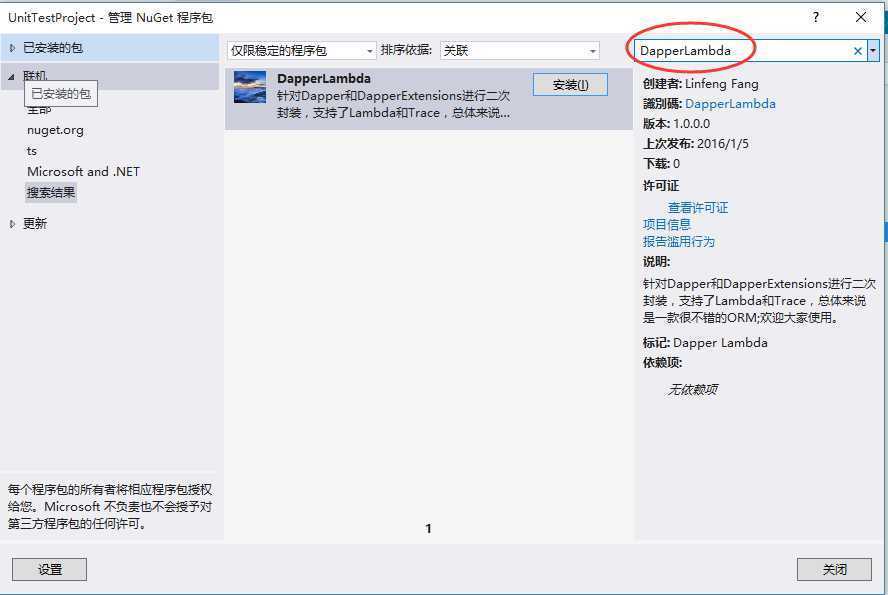The image size is (888, 595).
Task: Expand the 更新 section
Action: pyautogui.click(x=12, y=224)
